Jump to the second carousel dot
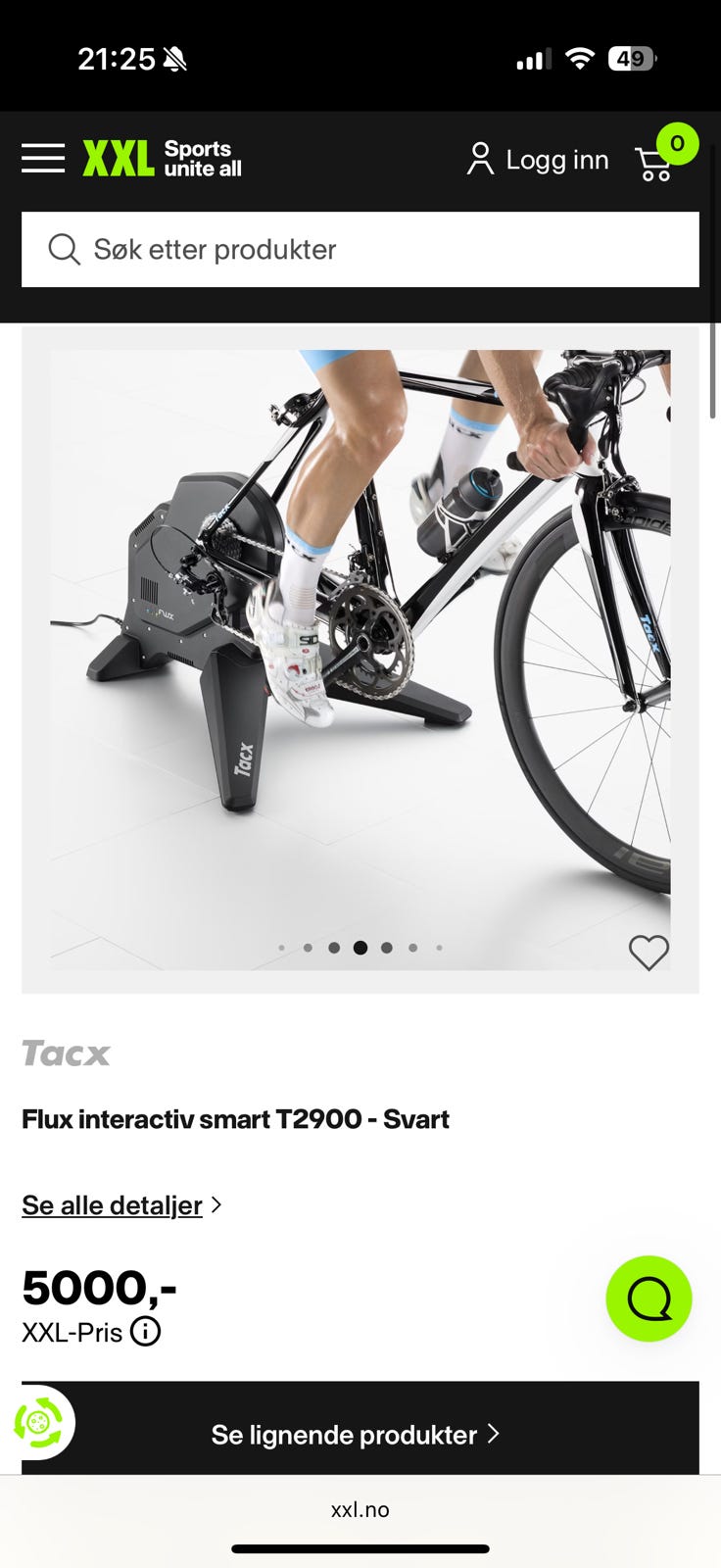This screenshot has width=721, height=1568. coord(308,948)
